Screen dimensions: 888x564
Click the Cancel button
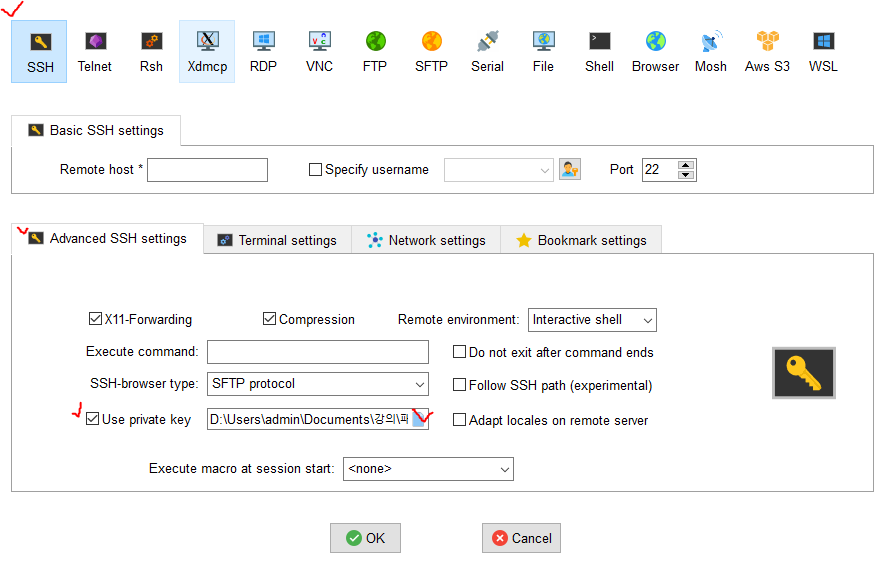coord(522,538)
